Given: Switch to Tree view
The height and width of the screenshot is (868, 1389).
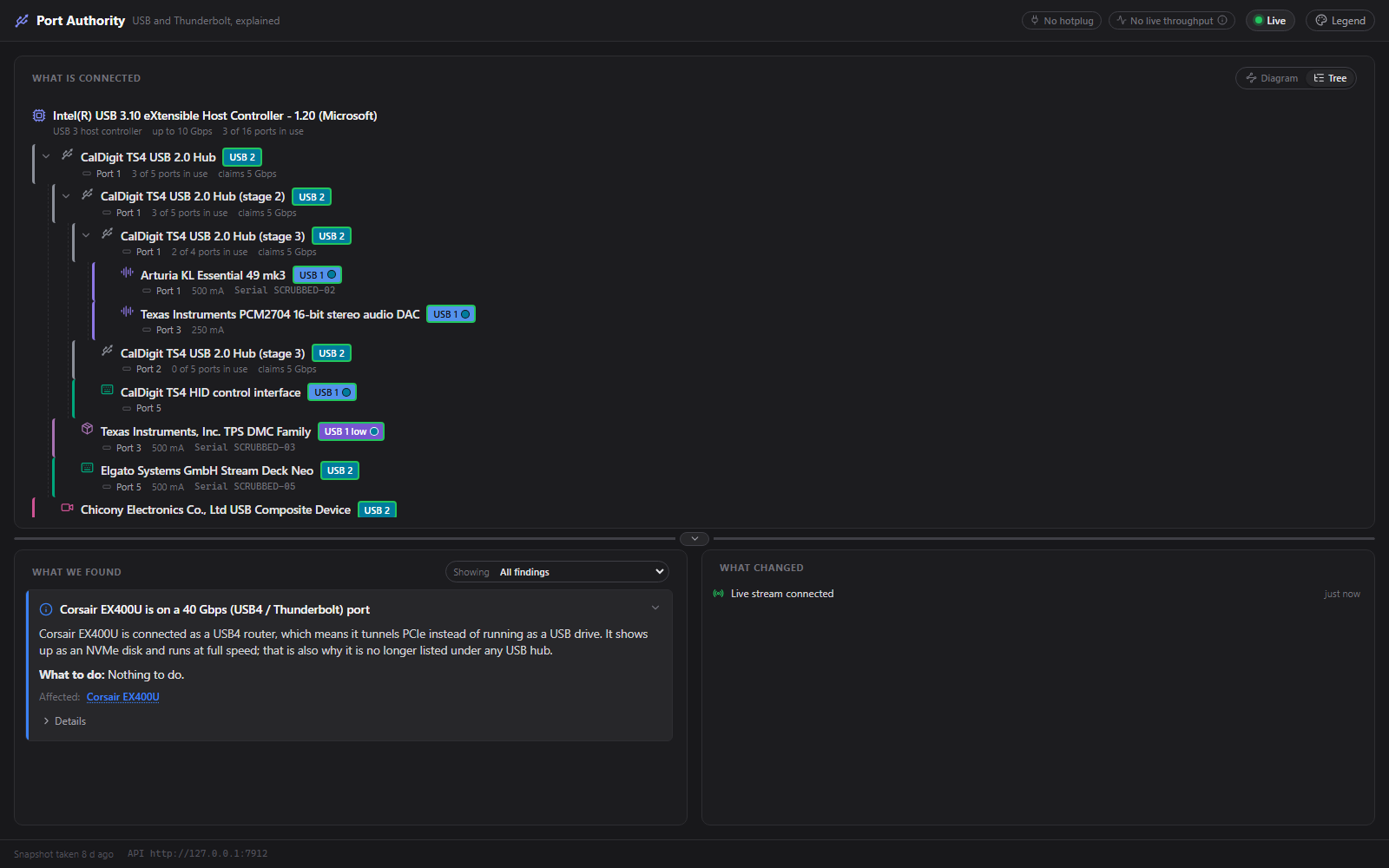Looking at the screenshot, I should [x=1330, y=78].
